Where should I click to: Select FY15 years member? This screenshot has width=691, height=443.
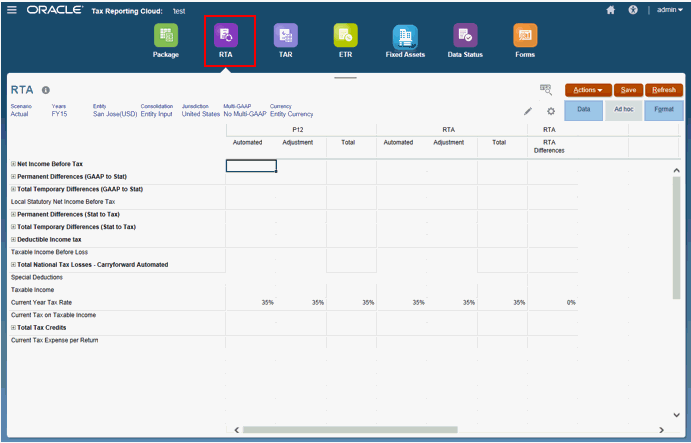pos(59,114)
